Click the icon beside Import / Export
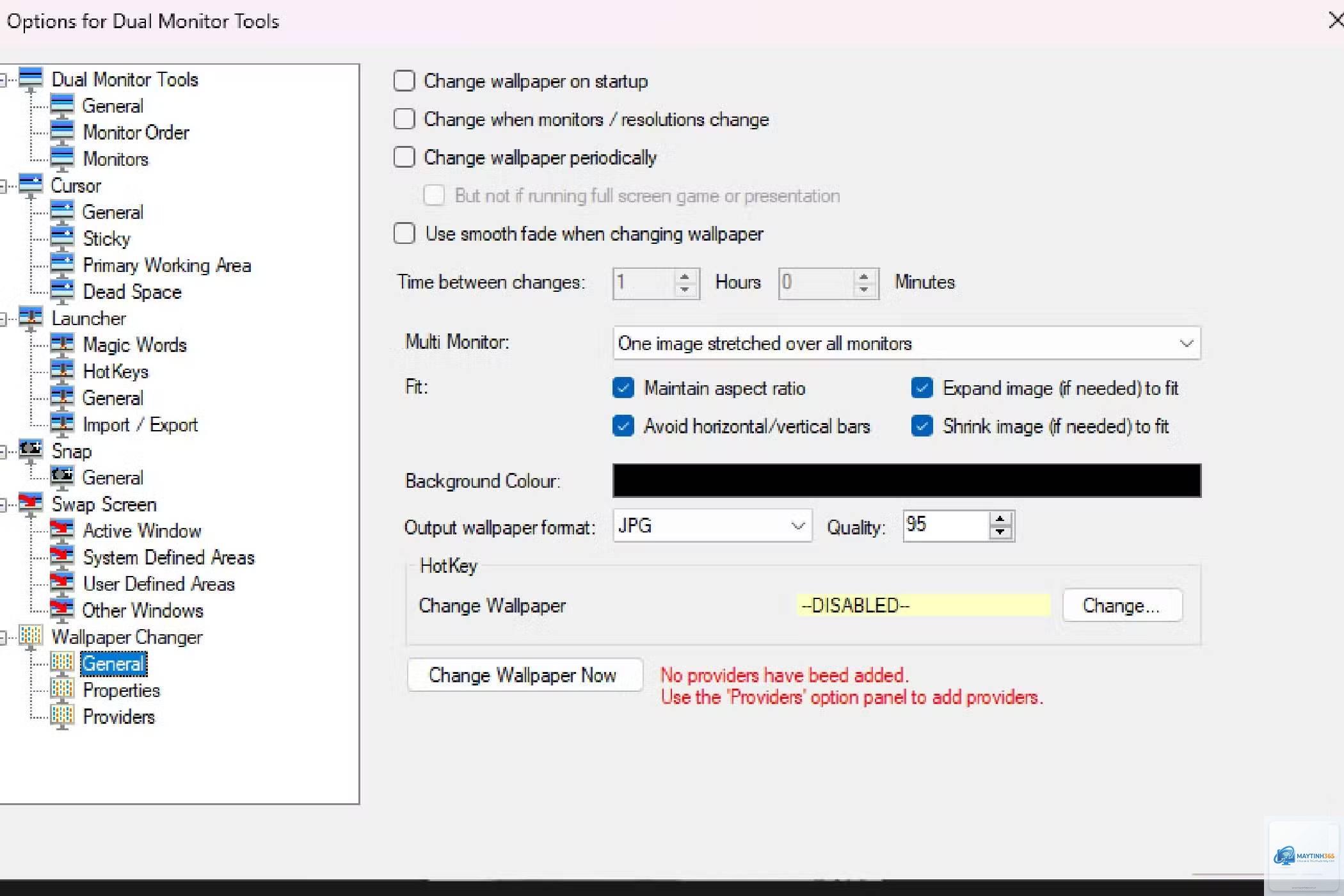This screenshot has height=896, width=1344. click(x=62, y=424)
